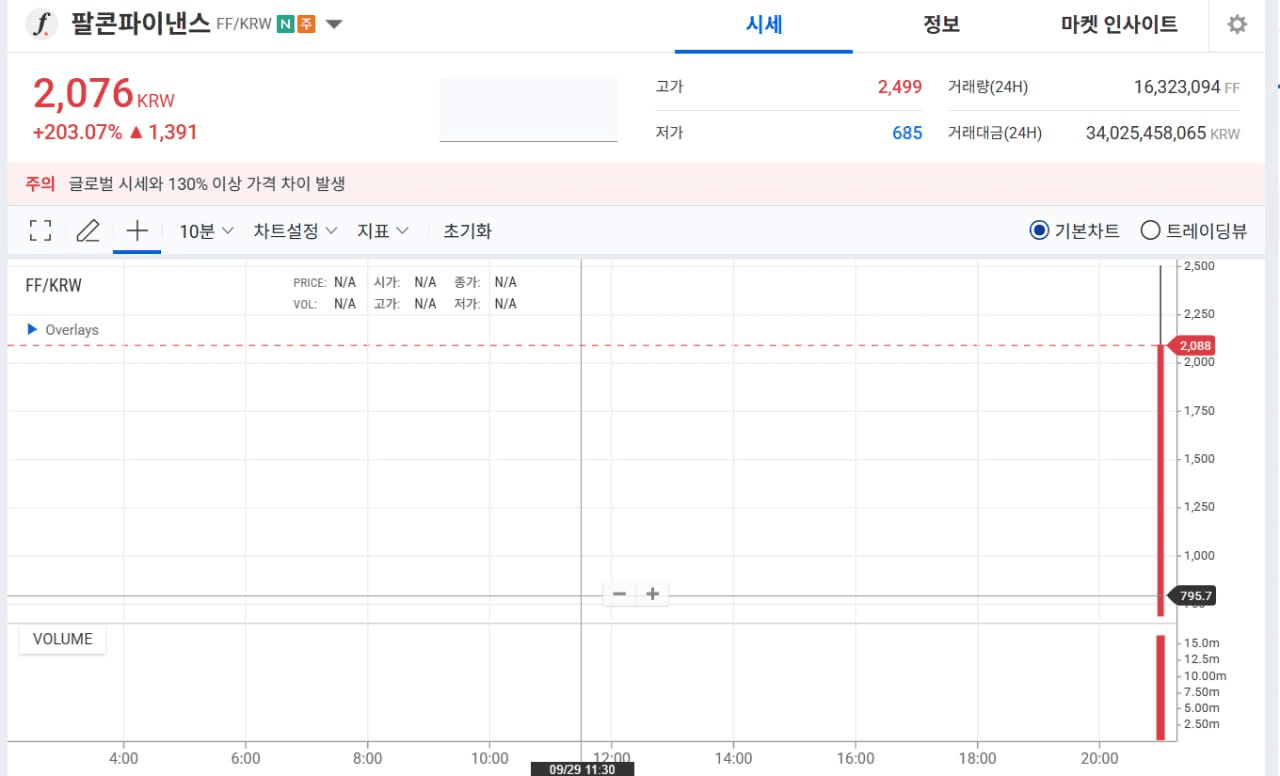Click the chart zoom in plus button
Screen dimensions: 1280x776
tap(653, 594)
